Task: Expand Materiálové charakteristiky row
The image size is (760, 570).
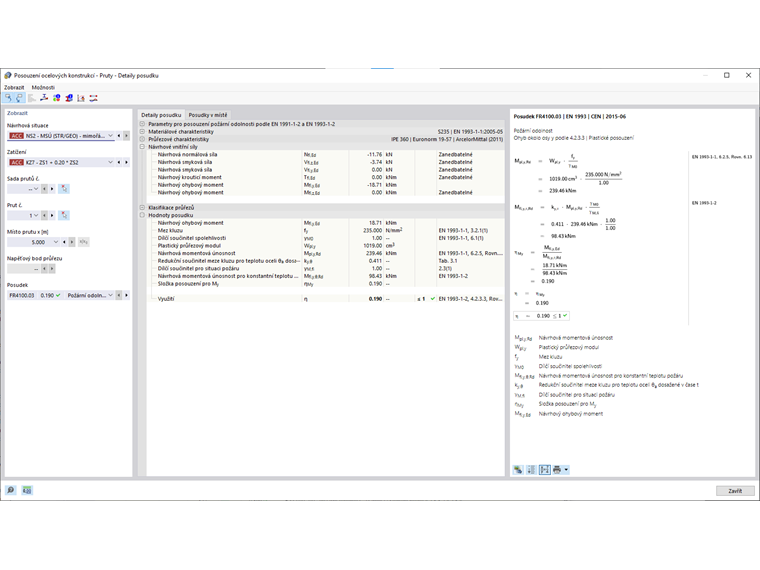Action: 142,131
